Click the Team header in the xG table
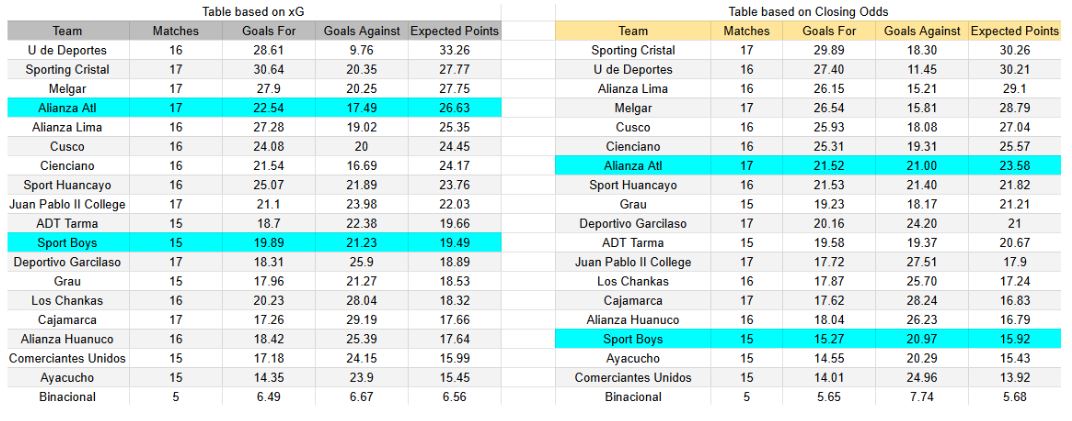Screen dimensions: 1072x421 click(67, 31)
